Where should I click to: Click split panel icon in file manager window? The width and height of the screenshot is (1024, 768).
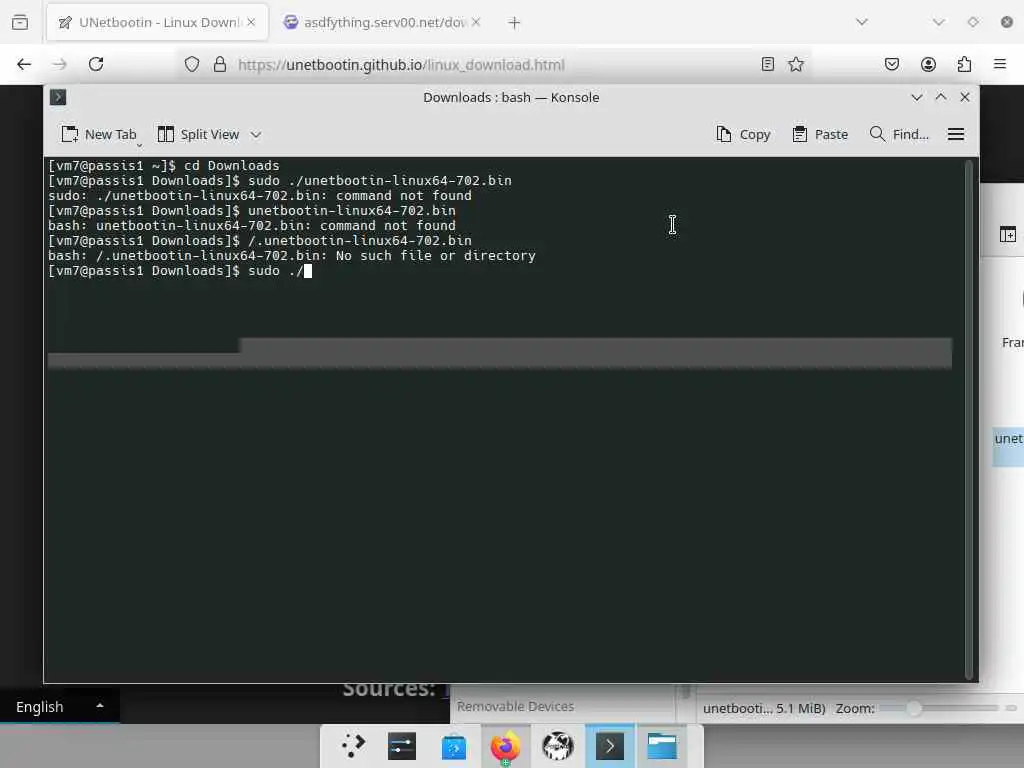coord(1008,234)
